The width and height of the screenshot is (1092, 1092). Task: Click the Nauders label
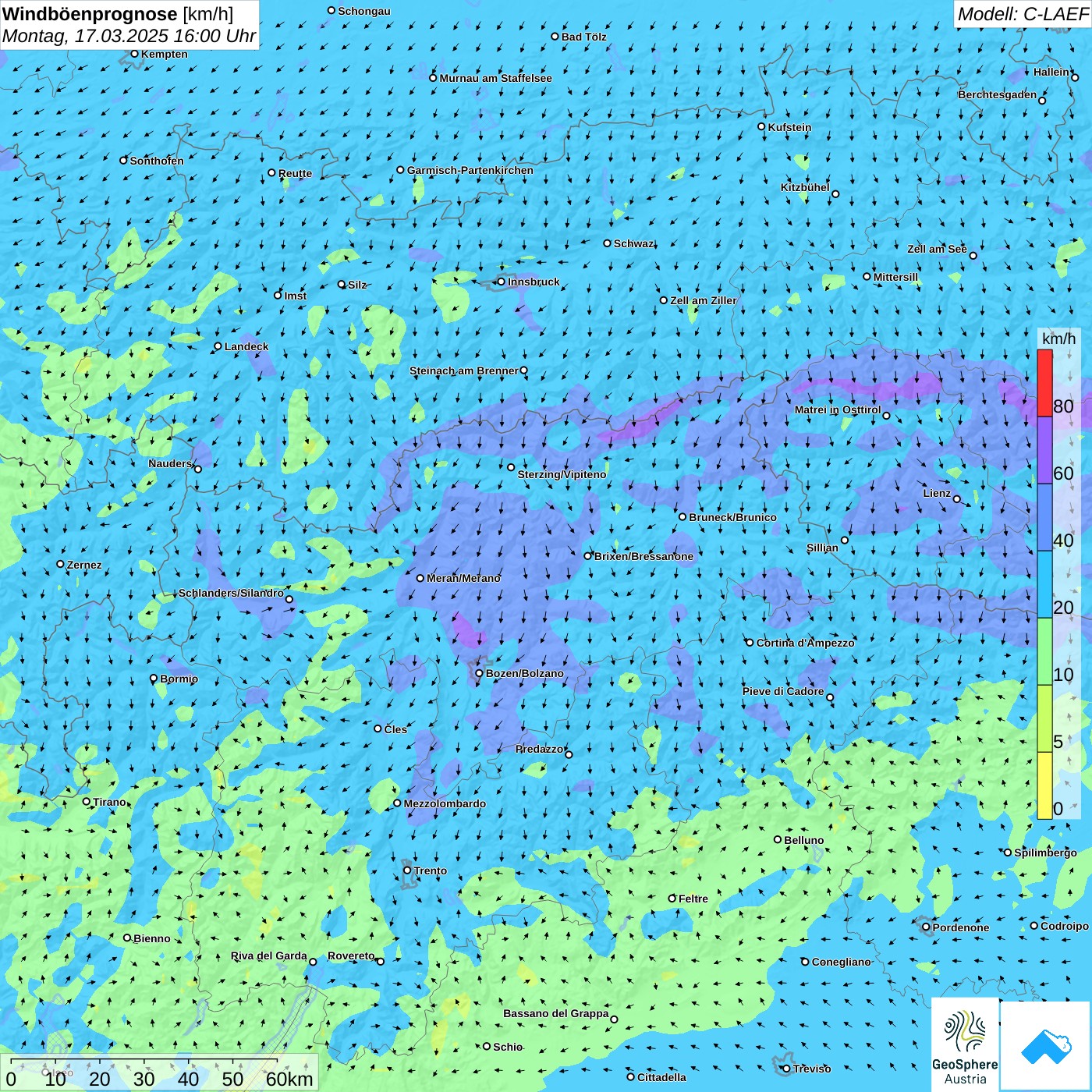pyautogui.click(x=170, y=463)
